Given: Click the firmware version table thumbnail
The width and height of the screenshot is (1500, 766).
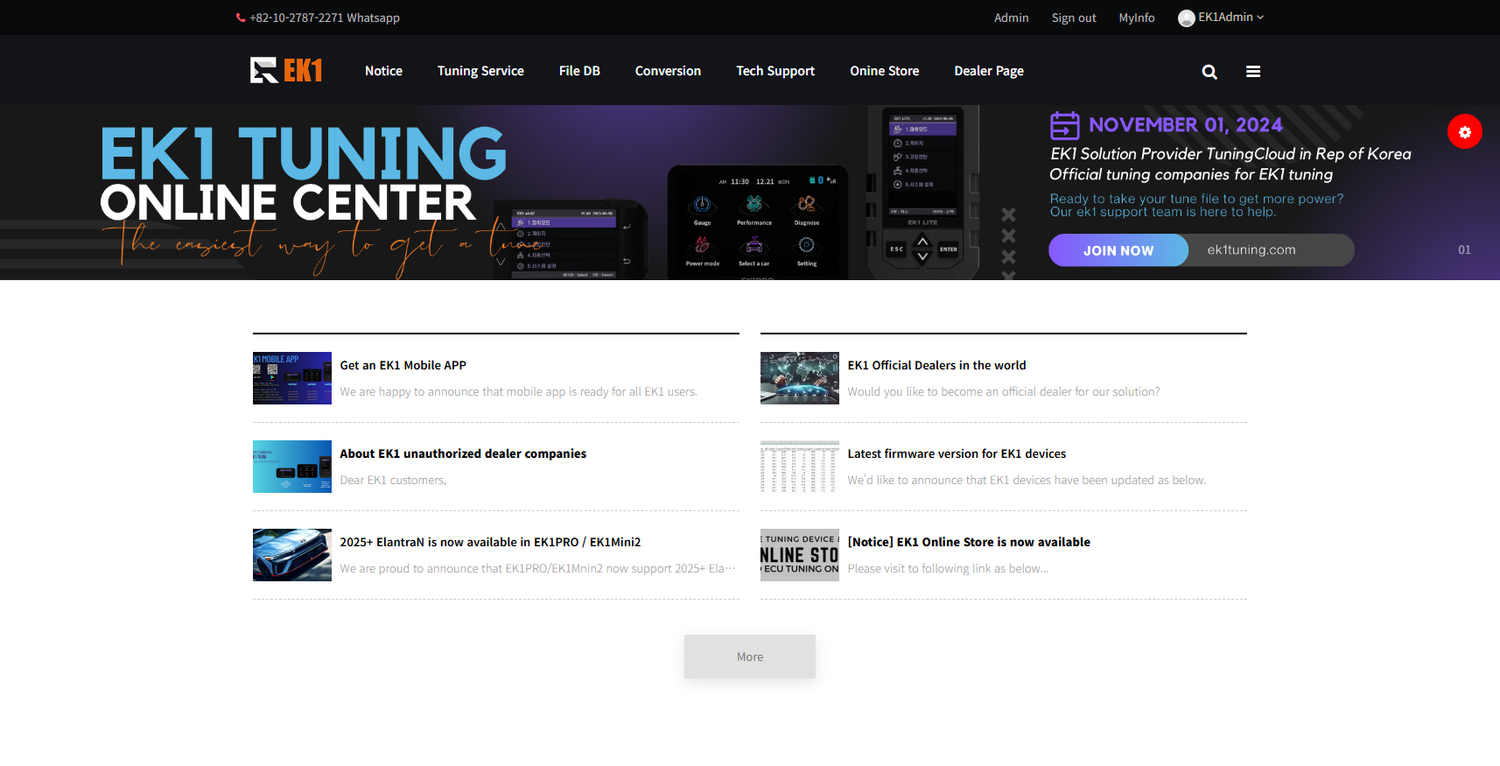Looking at the screenshot, I should pyautogui.click(x=800, y=466).
